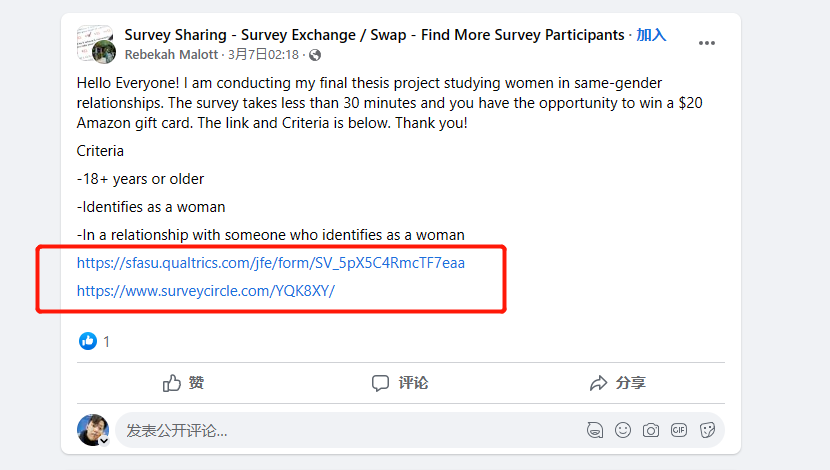
Task: Click author name Rebekah Malott
Action: (x=172, y=55)
